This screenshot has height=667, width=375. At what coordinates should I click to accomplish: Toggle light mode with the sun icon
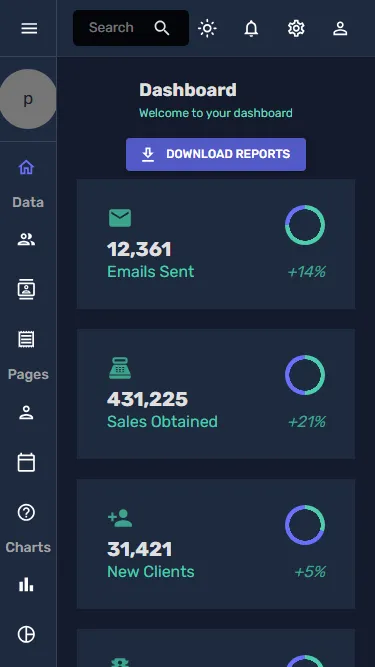pos(207,29)
